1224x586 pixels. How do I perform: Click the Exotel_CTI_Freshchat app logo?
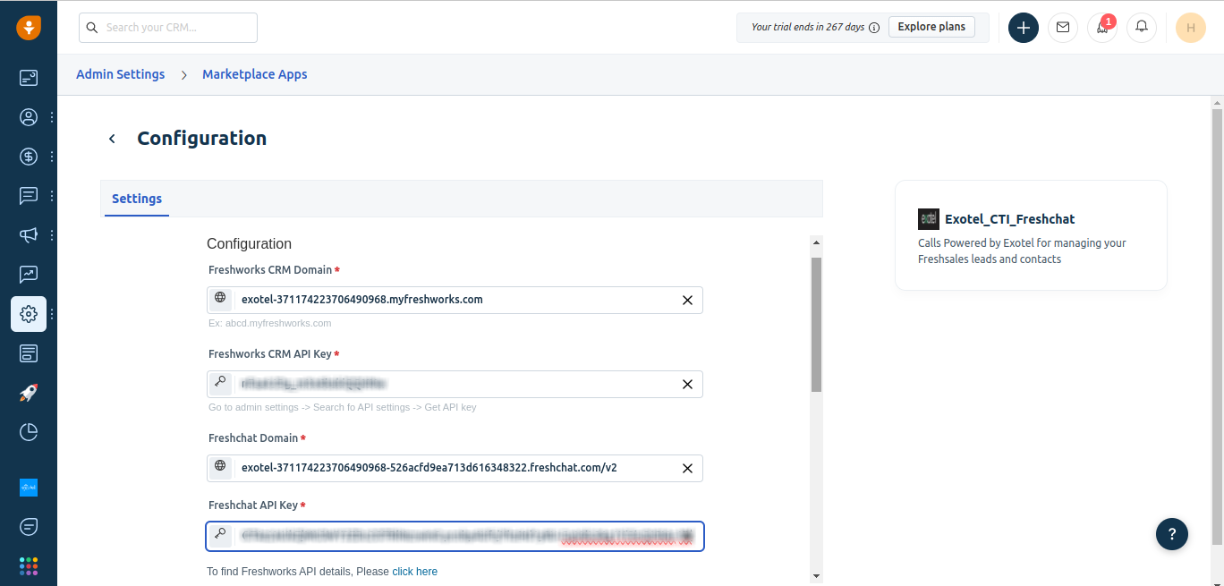click(x=928, y=219)
